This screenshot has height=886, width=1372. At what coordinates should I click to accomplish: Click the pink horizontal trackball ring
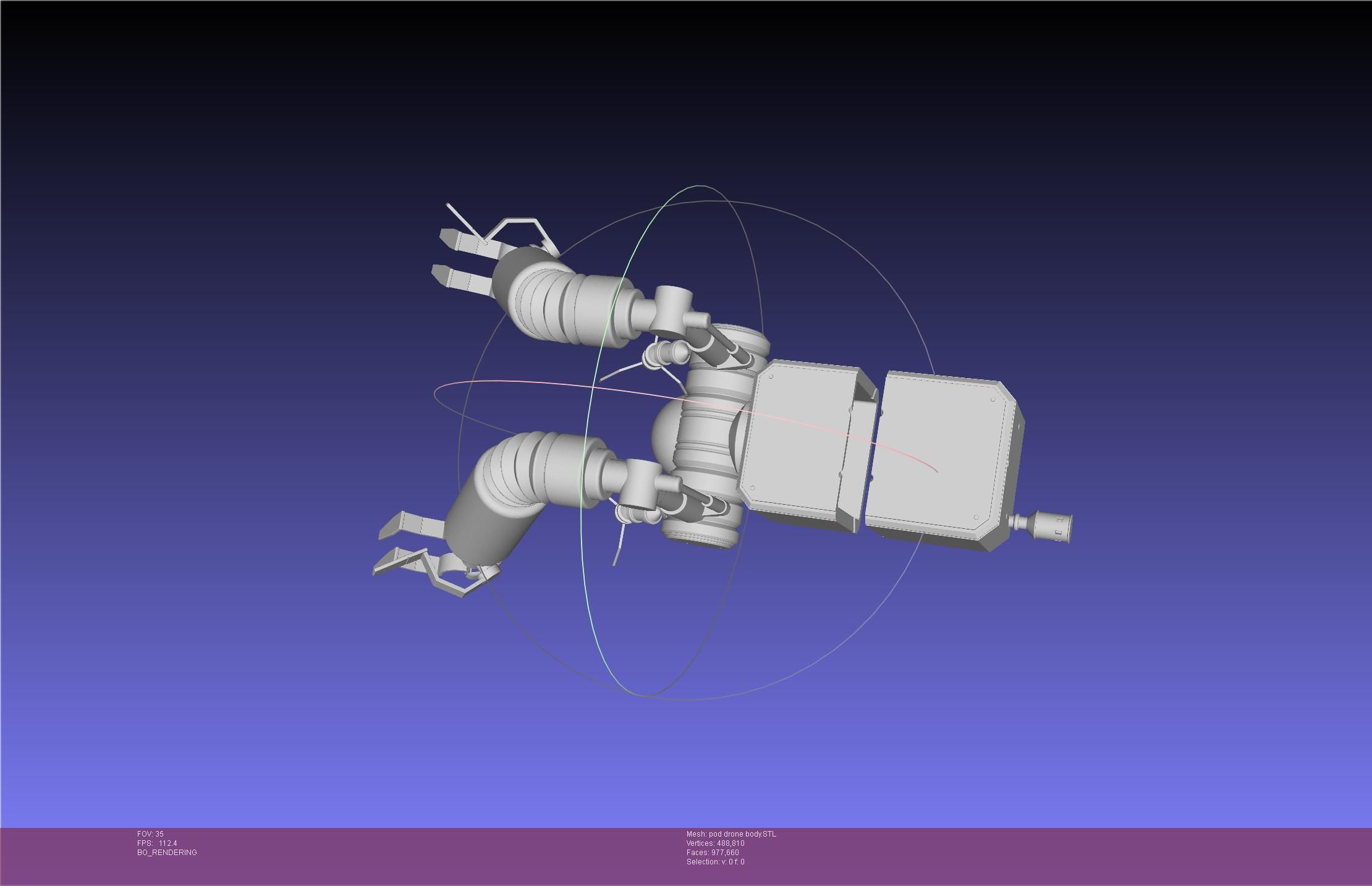point(531,382)
